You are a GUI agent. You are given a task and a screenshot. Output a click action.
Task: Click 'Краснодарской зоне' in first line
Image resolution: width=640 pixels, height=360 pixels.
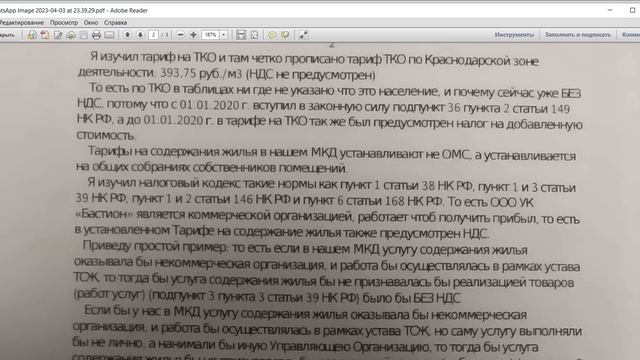pos(482,60)
